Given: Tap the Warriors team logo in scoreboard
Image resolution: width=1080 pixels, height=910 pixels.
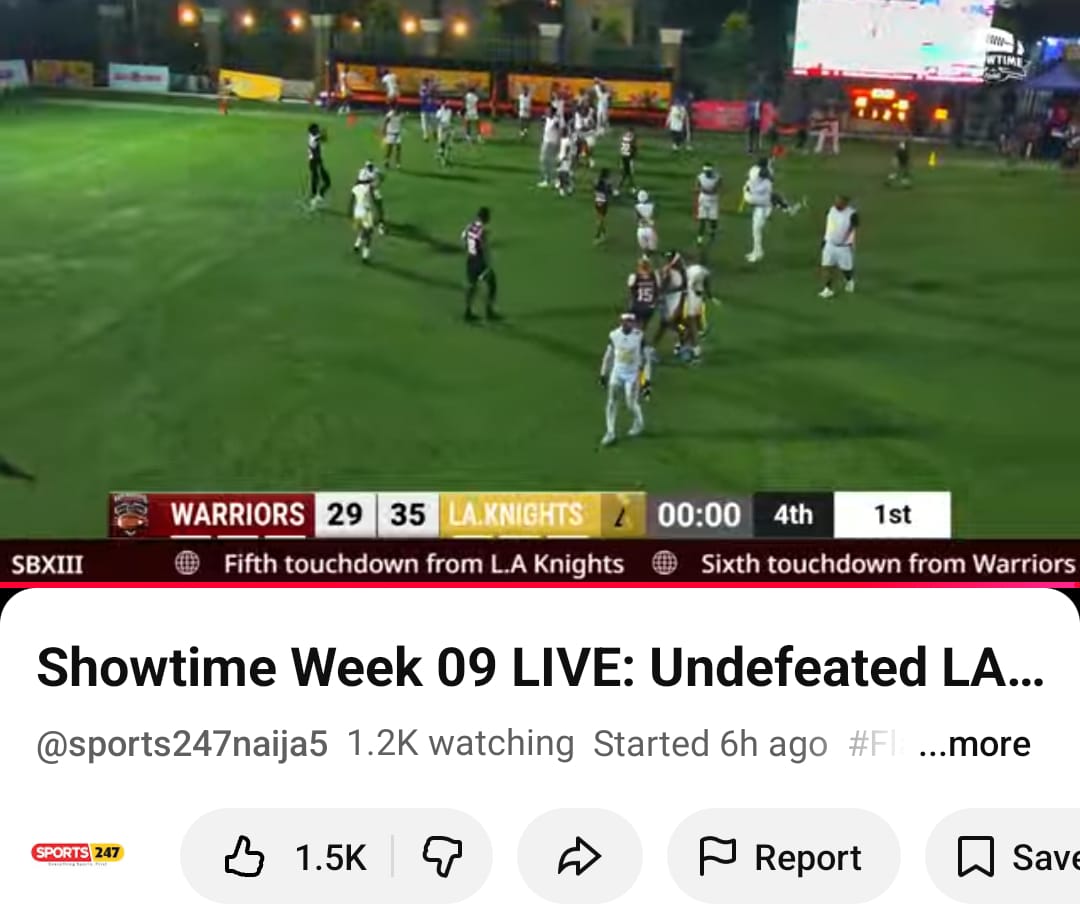Looking at the screenshot, I should pos(131,515).
